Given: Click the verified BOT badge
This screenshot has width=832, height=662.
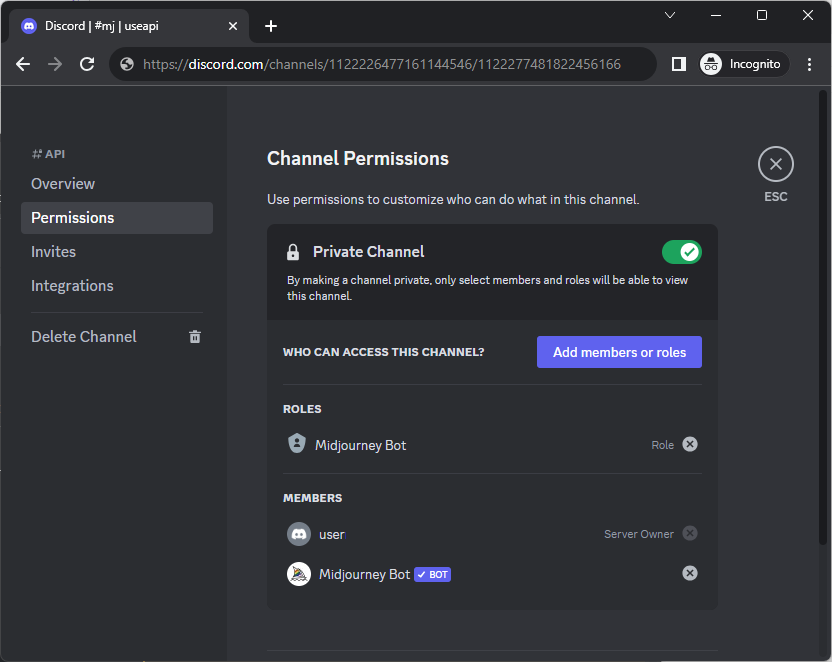Looking at the screenshot, I should click(x=432, y=574).
